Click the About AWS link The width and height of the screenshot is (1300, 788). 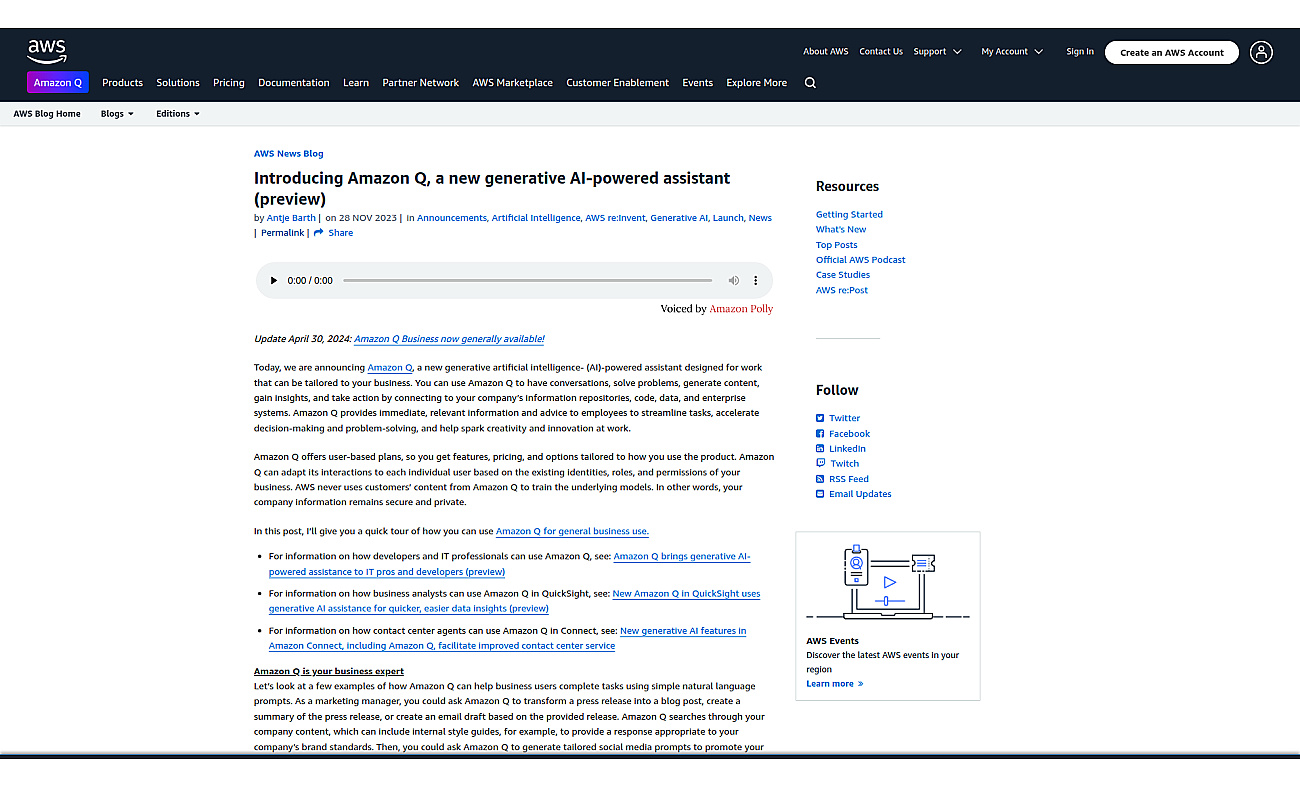point(826,52)
